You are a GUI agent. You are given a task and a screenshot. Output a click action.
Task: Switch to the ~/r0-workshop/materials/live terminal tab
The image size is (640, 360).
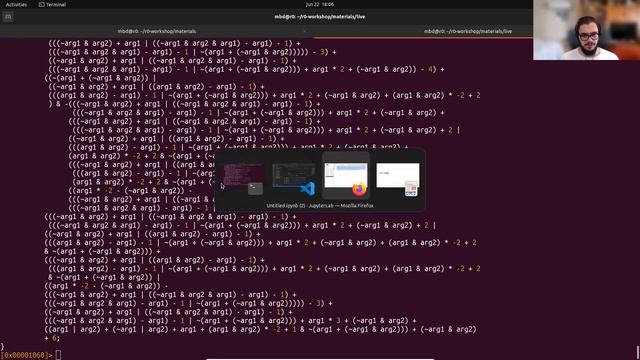467,31
